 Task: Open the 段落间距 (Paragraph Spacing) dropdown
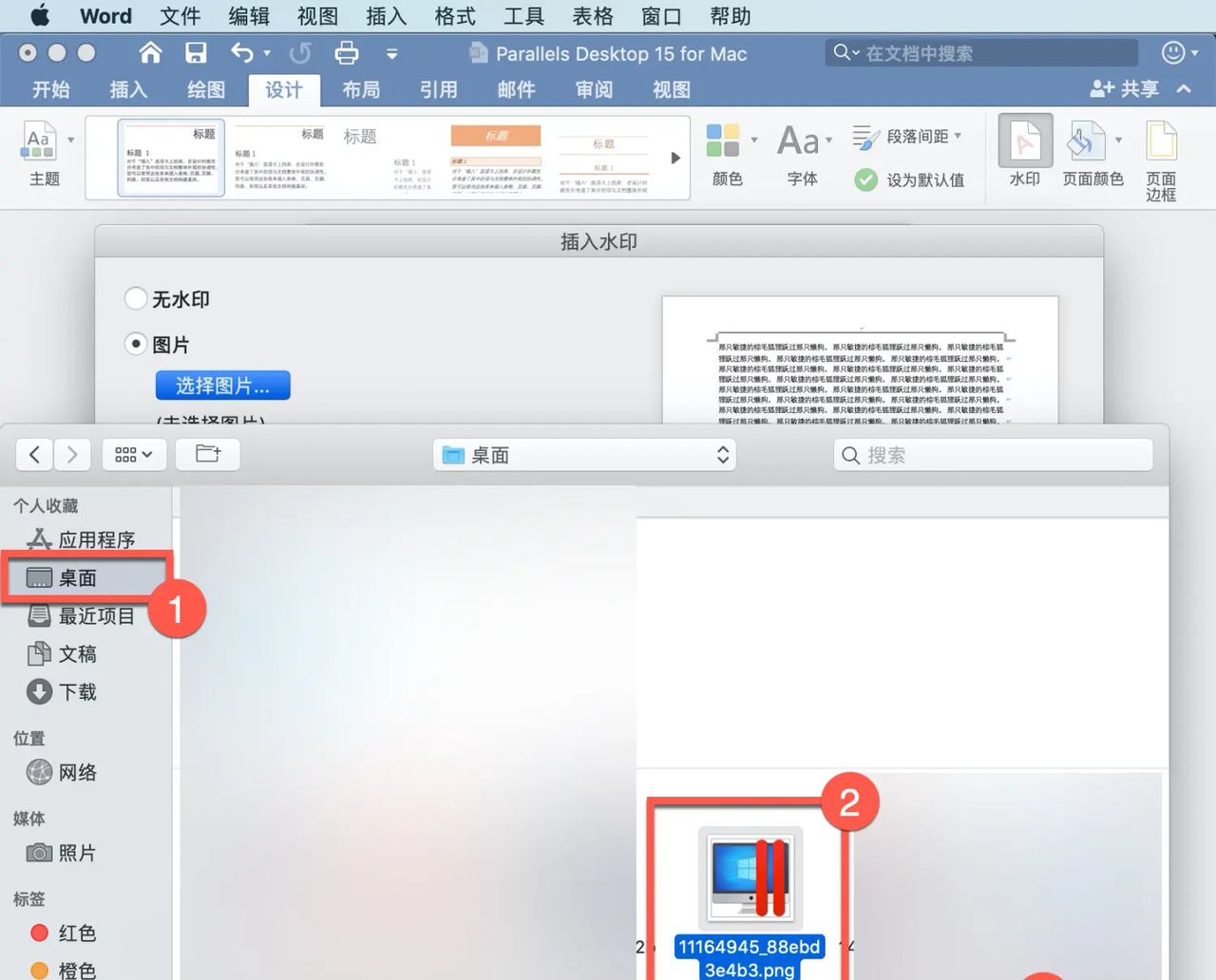pos(909,136)
